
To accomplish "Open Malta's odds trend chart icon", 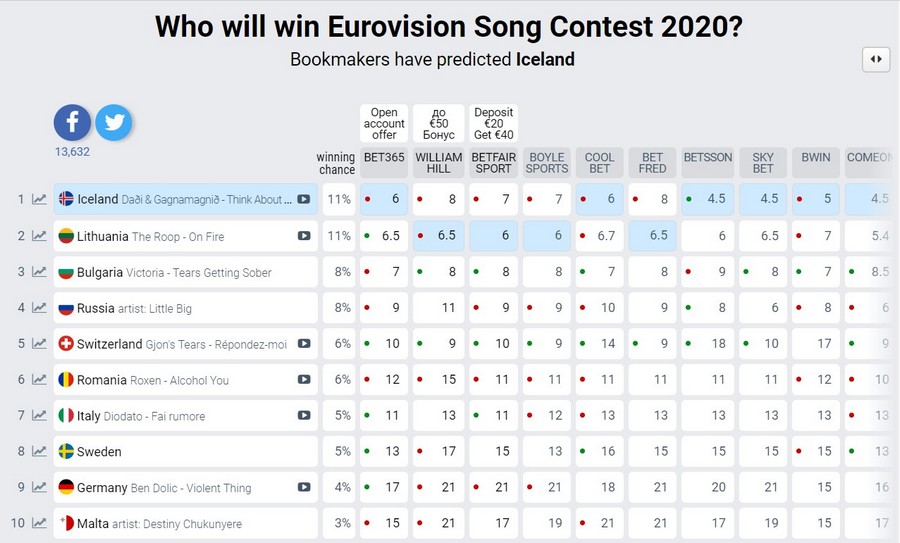I will (39, 523).
